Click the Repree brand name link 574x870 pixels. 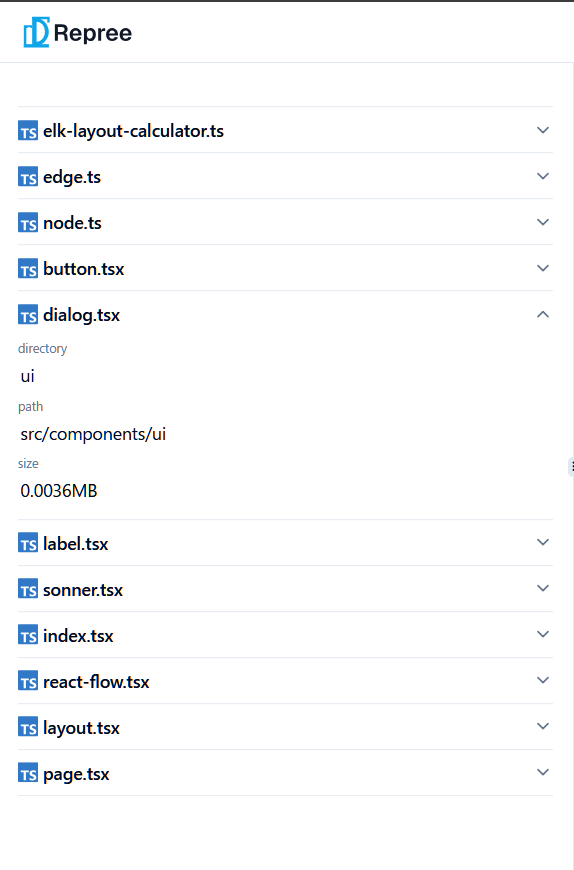[93, 33]
